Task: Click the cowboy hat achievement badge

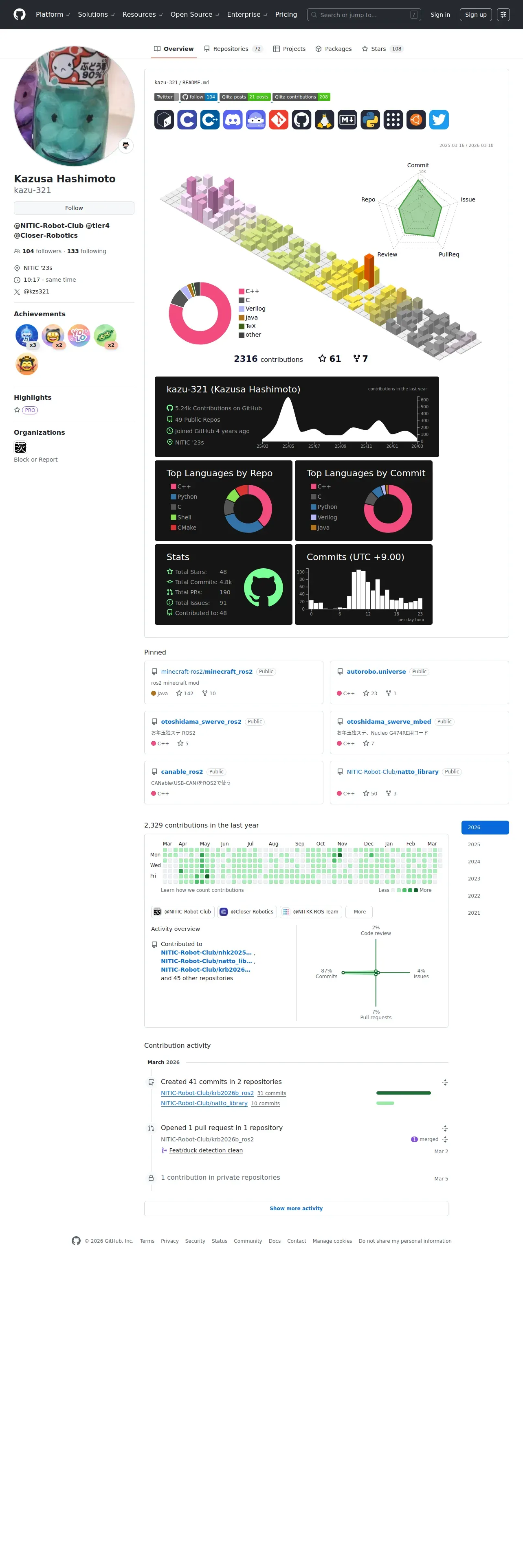Action: (27, 364)
